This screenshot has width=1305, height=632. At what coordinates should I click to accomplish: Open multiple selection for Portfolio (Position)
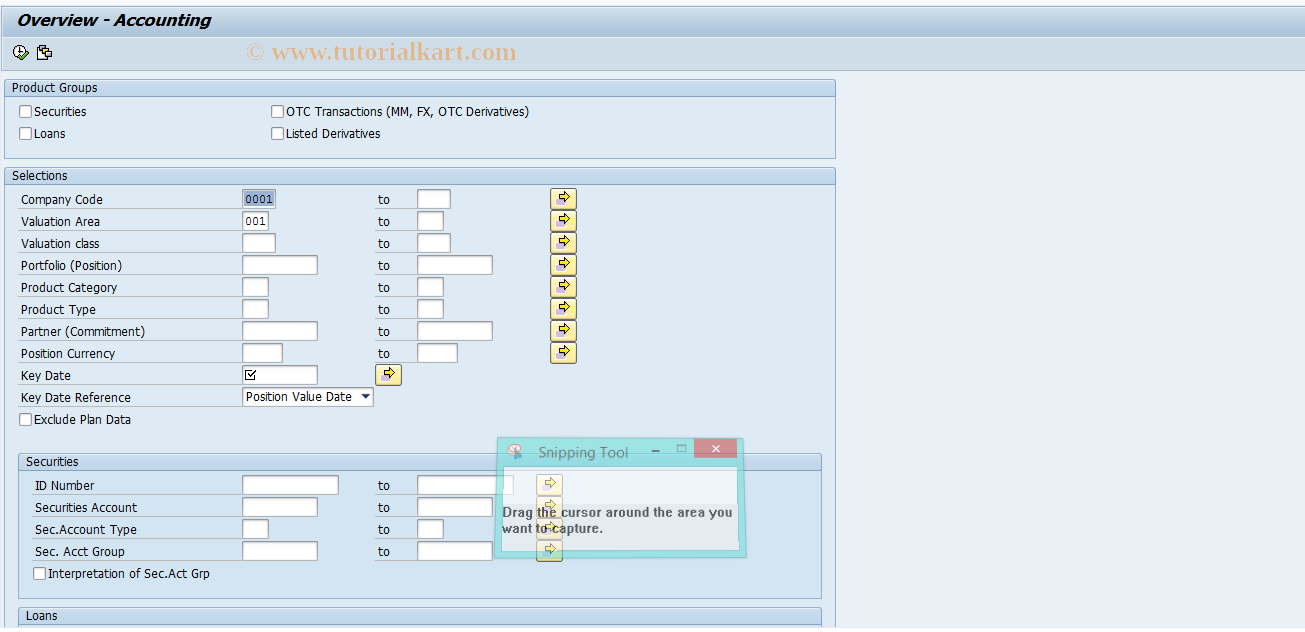pyautogui.click(x=563, y=265)
